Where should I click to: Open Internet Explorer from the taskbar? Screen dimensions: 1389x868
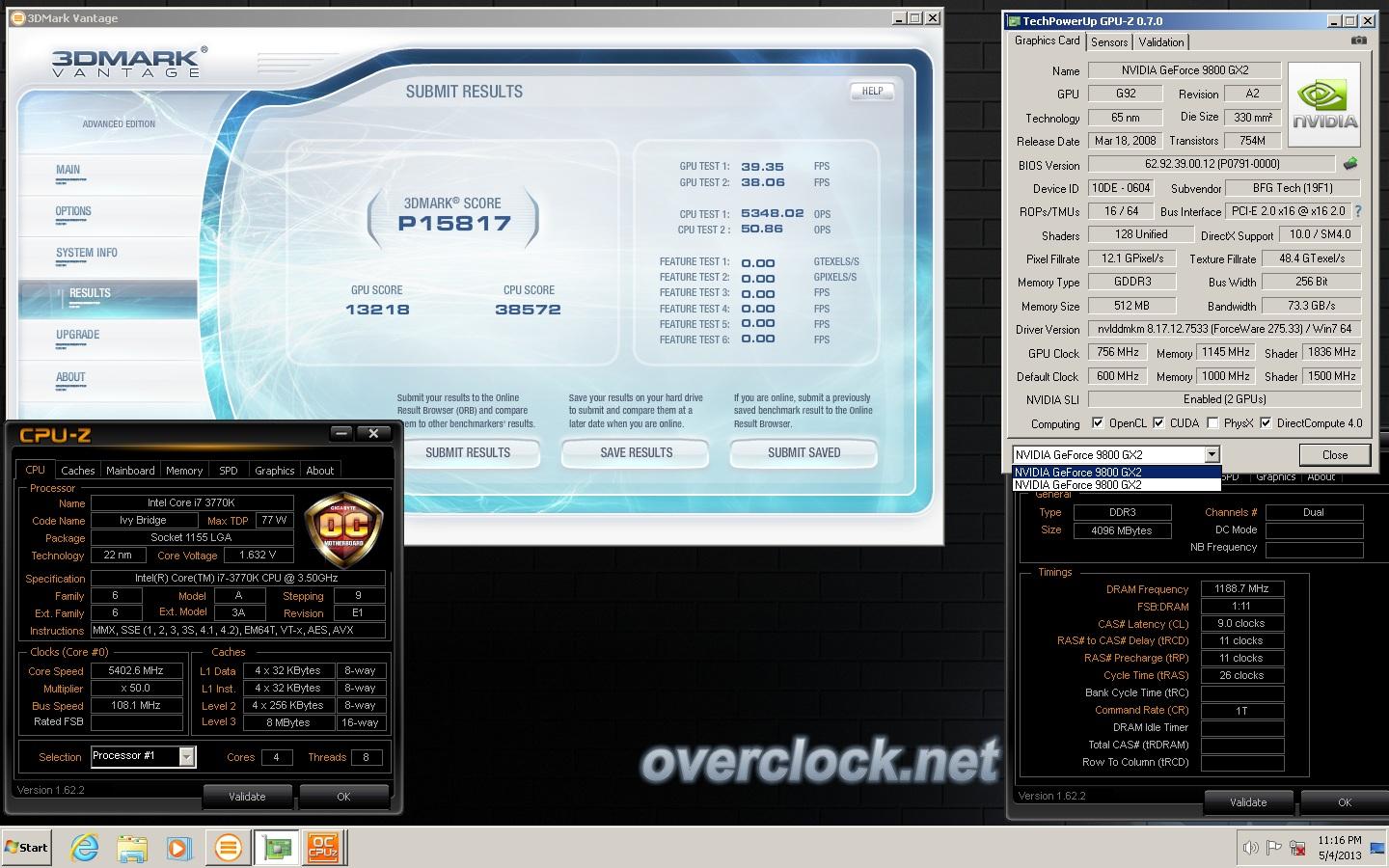(x=85, y=848)
